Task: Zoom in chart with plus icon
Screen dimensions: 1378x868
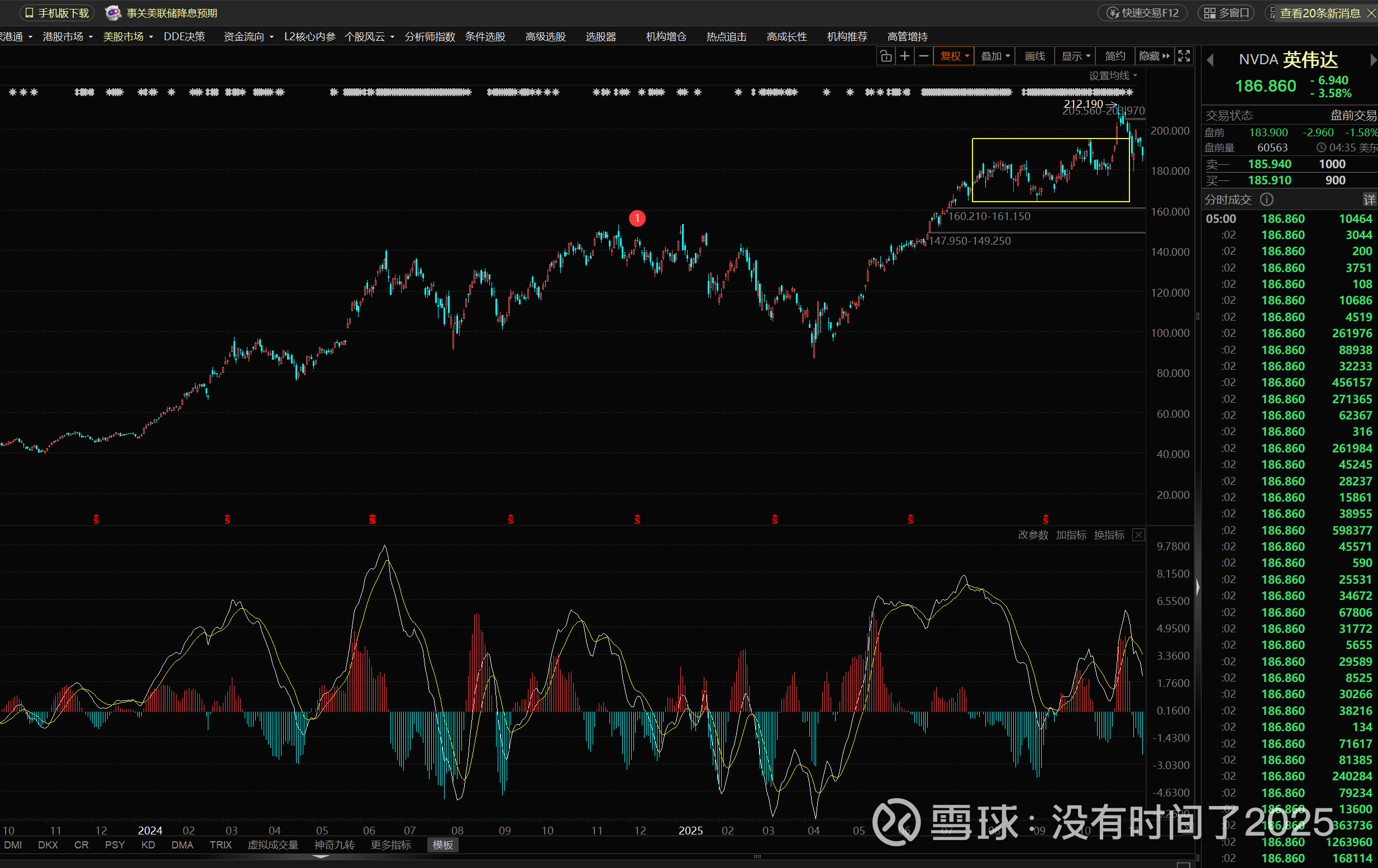Action: [x=905, y=56]
